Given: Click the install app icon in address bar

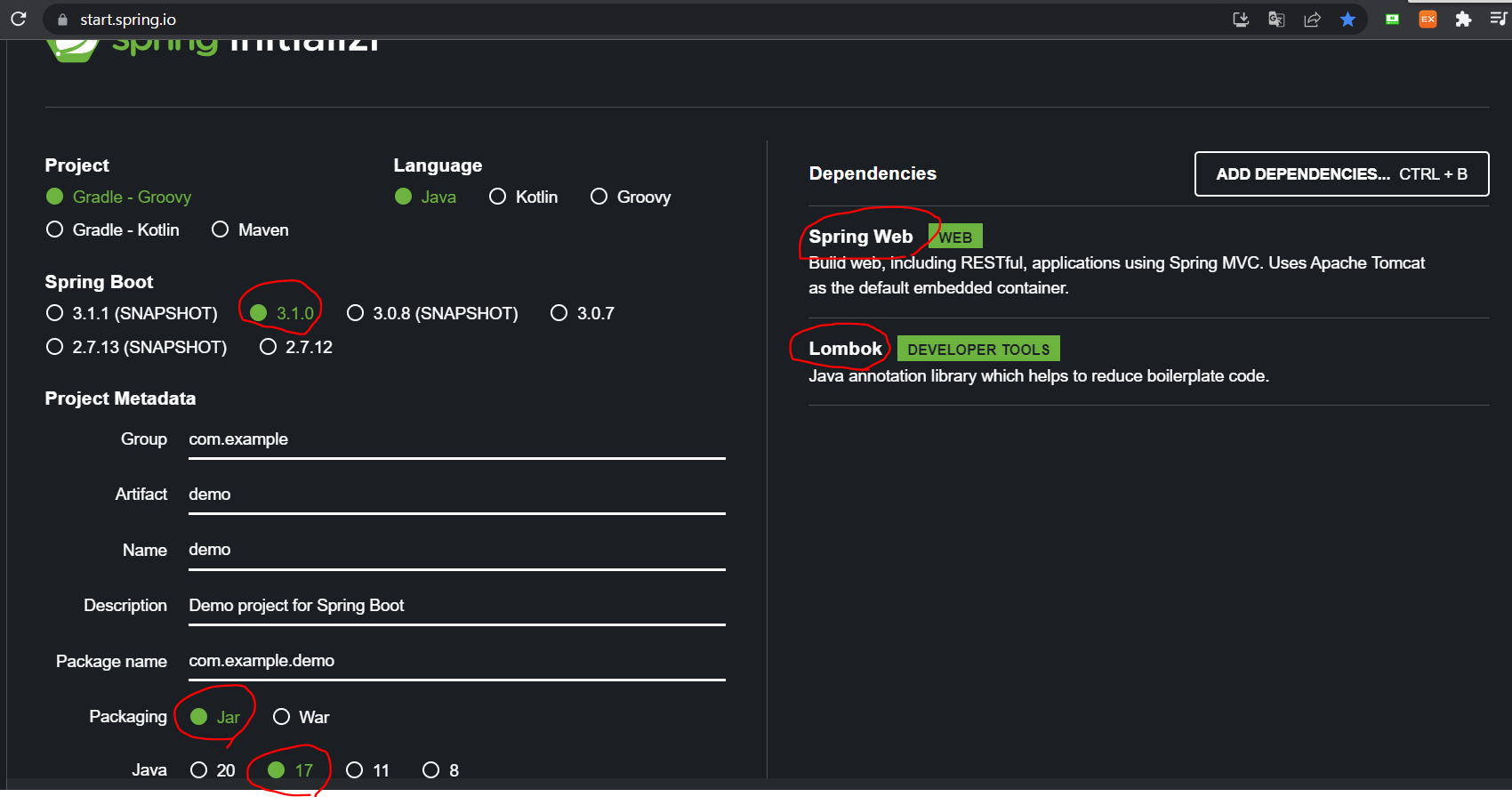Looking at the screenshot, I should click(1241, 20).
